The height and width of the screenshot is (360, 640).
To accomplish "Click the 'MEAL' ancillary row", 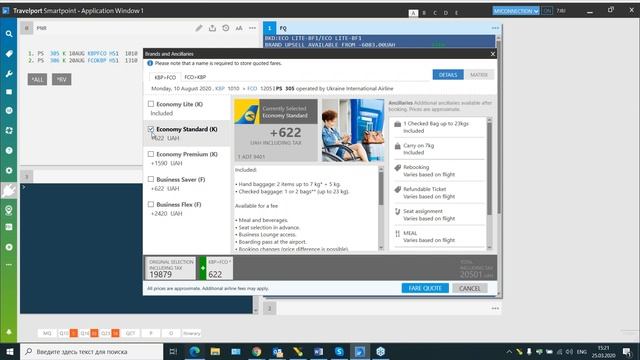I will pyautogui.click(x=438, y=237).
